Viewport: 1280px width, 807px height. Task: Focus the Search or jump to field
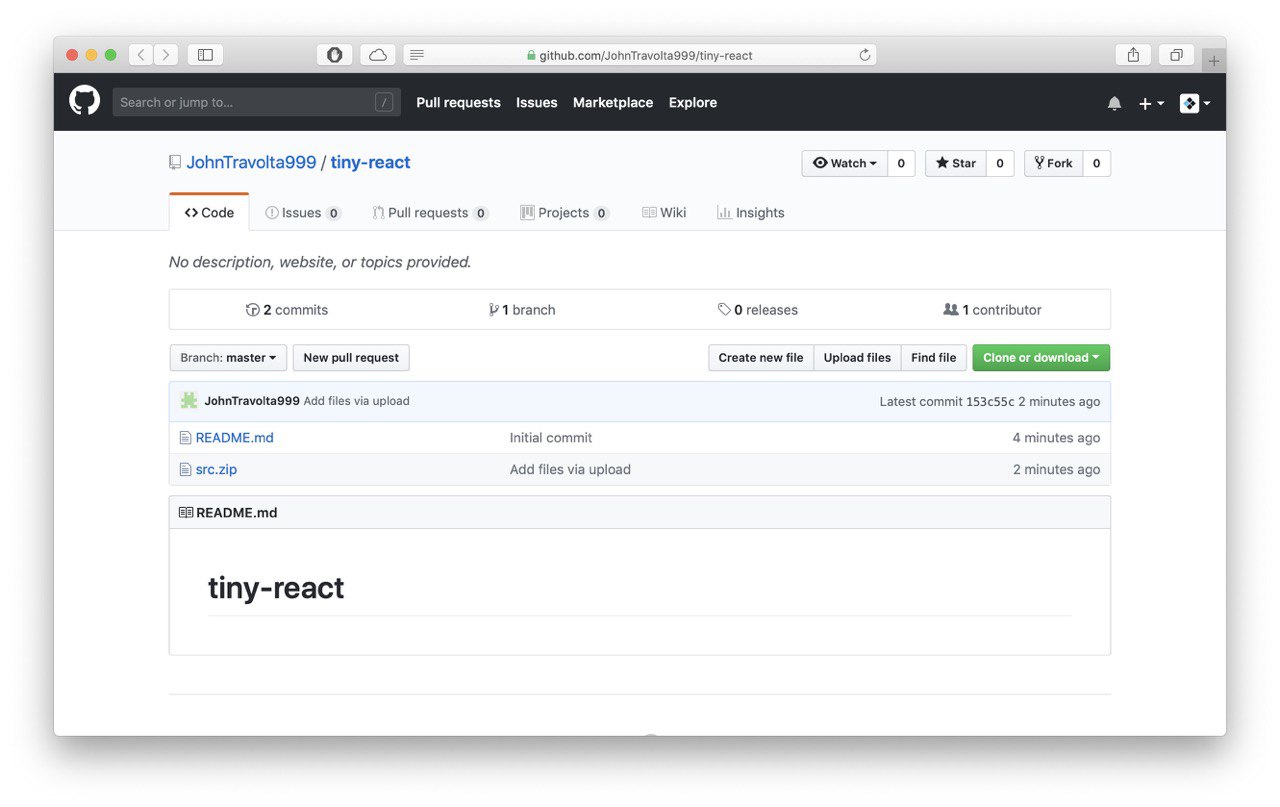(256, 102)
